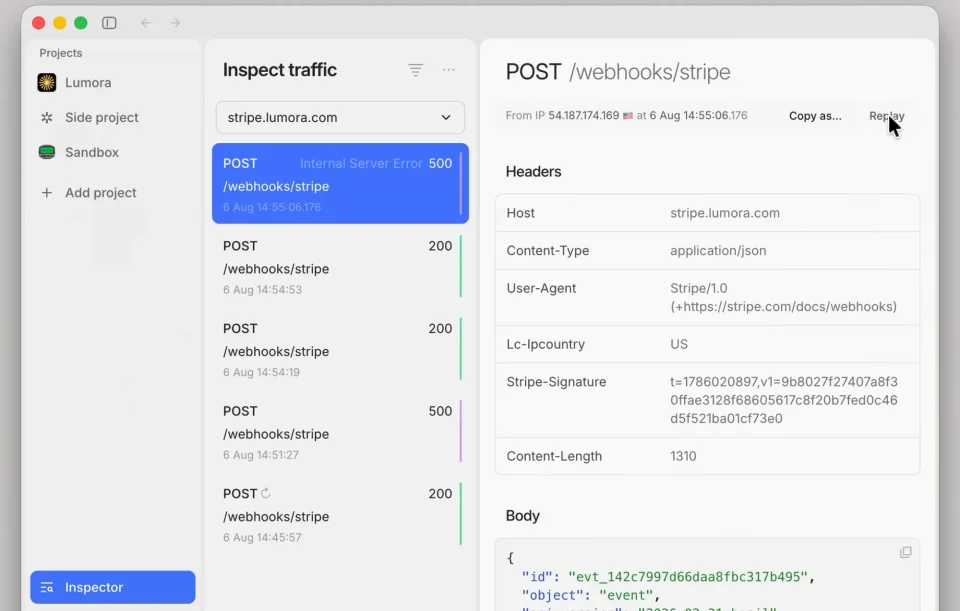This screenshot has width=960, height=611.
Task: Click the Content-Length value 1310
Action: point(683,456)
